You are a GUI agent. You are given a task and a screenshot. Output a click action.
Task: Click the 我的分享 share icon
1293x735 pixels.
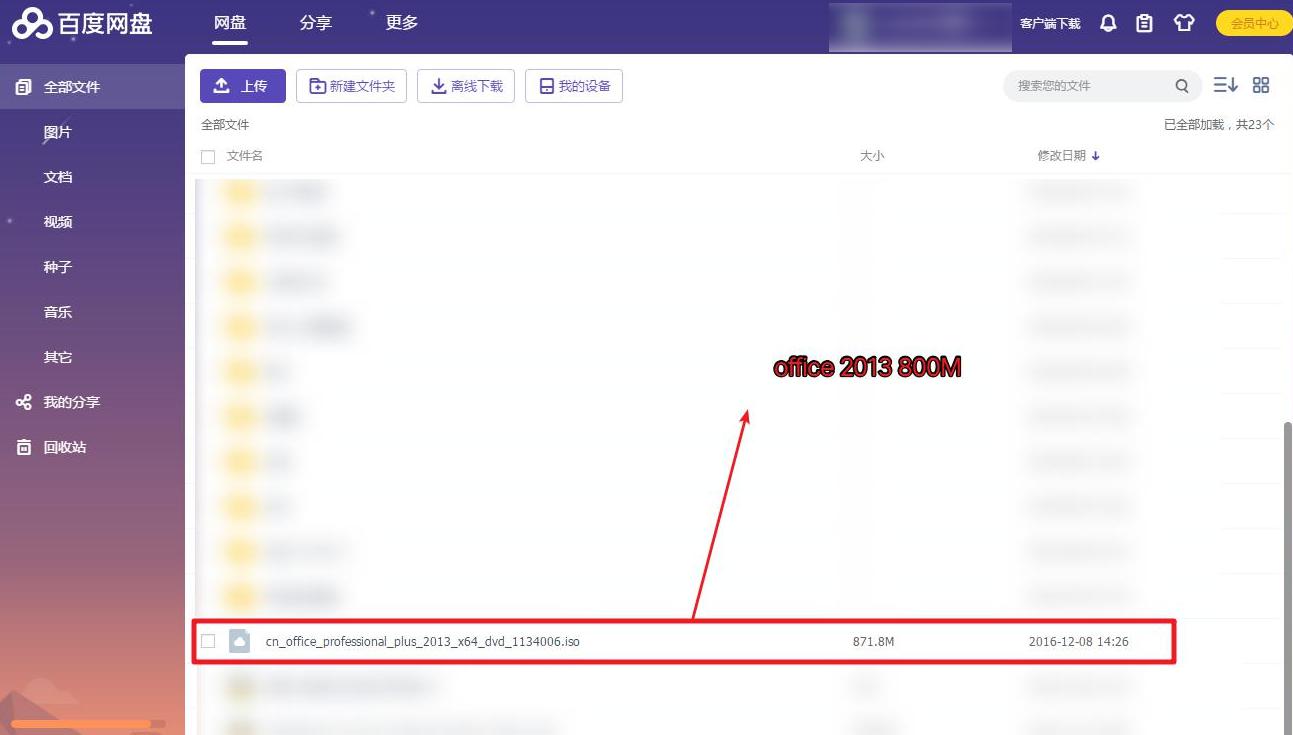pos(23,402)
